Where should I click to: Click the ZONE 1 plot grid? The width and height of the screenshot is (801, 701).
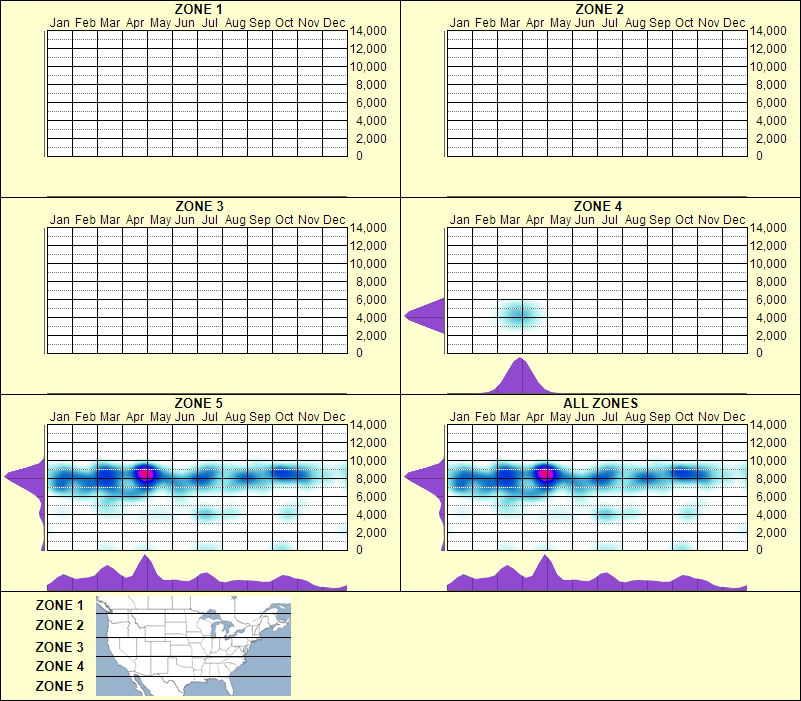196,92
